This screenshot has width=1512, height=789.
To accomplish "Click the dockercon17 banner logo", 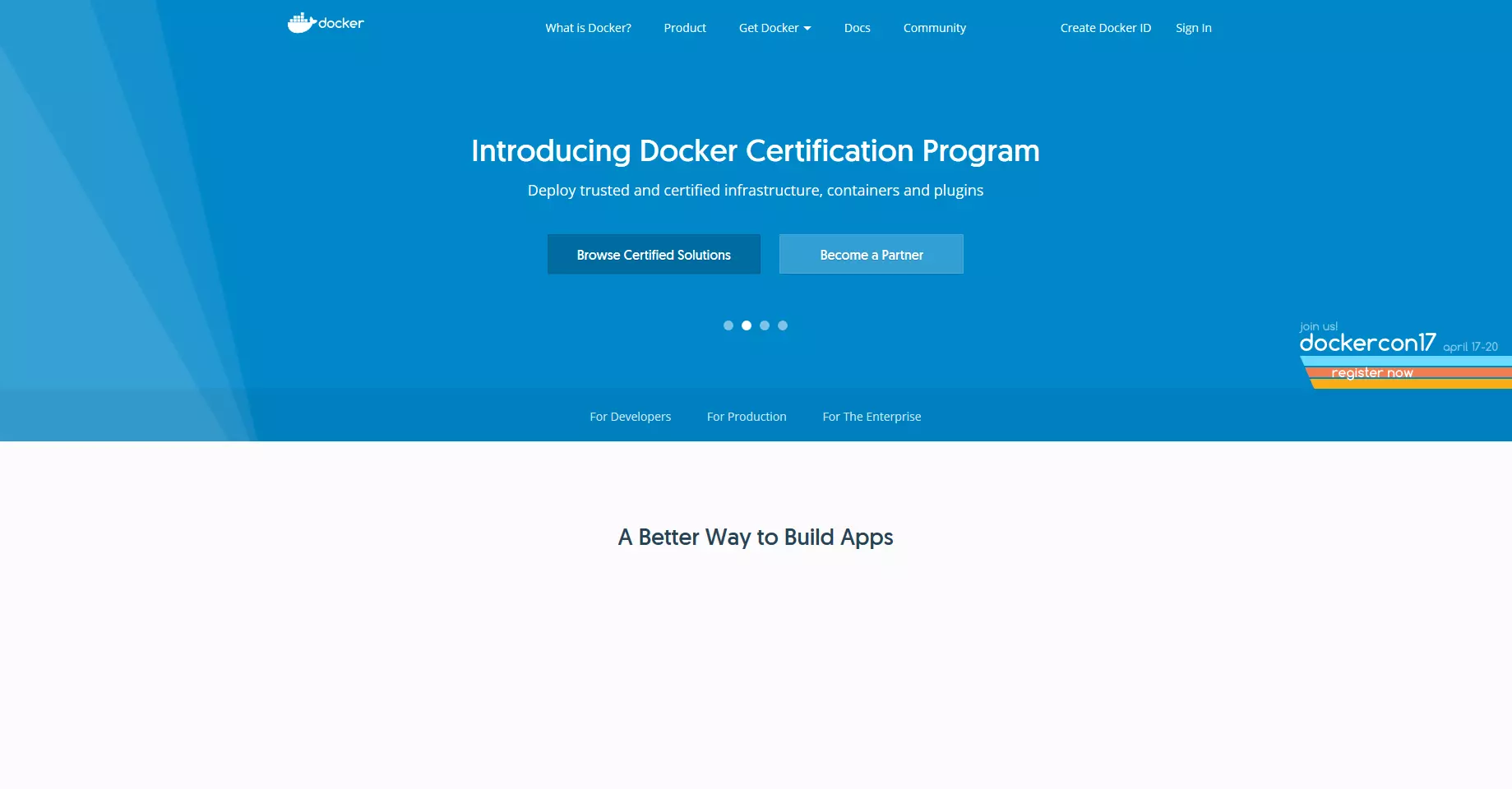I will [x=1367, y=343].
